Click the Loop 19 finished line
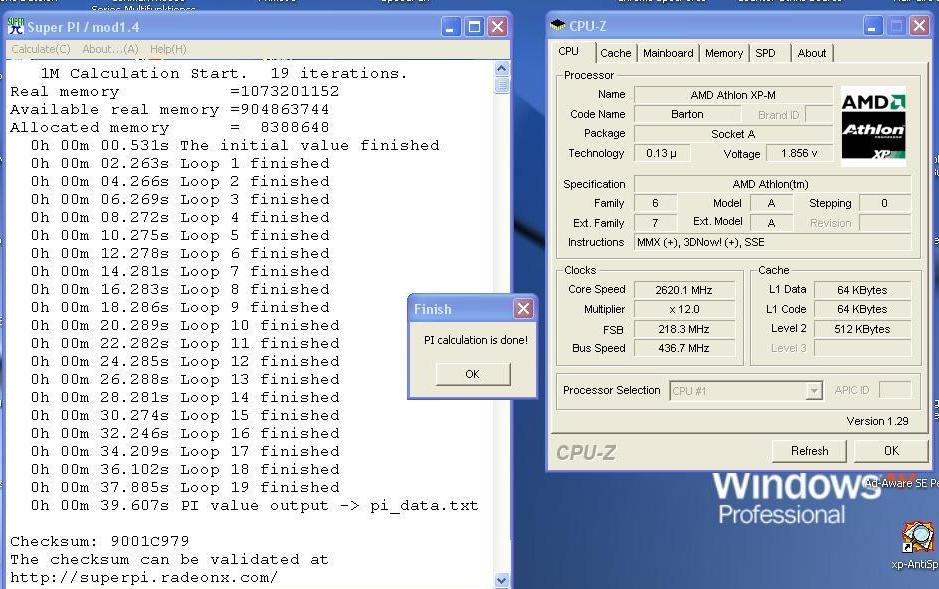939x589 pixels. pyautogui.click(x=185, y=488)
